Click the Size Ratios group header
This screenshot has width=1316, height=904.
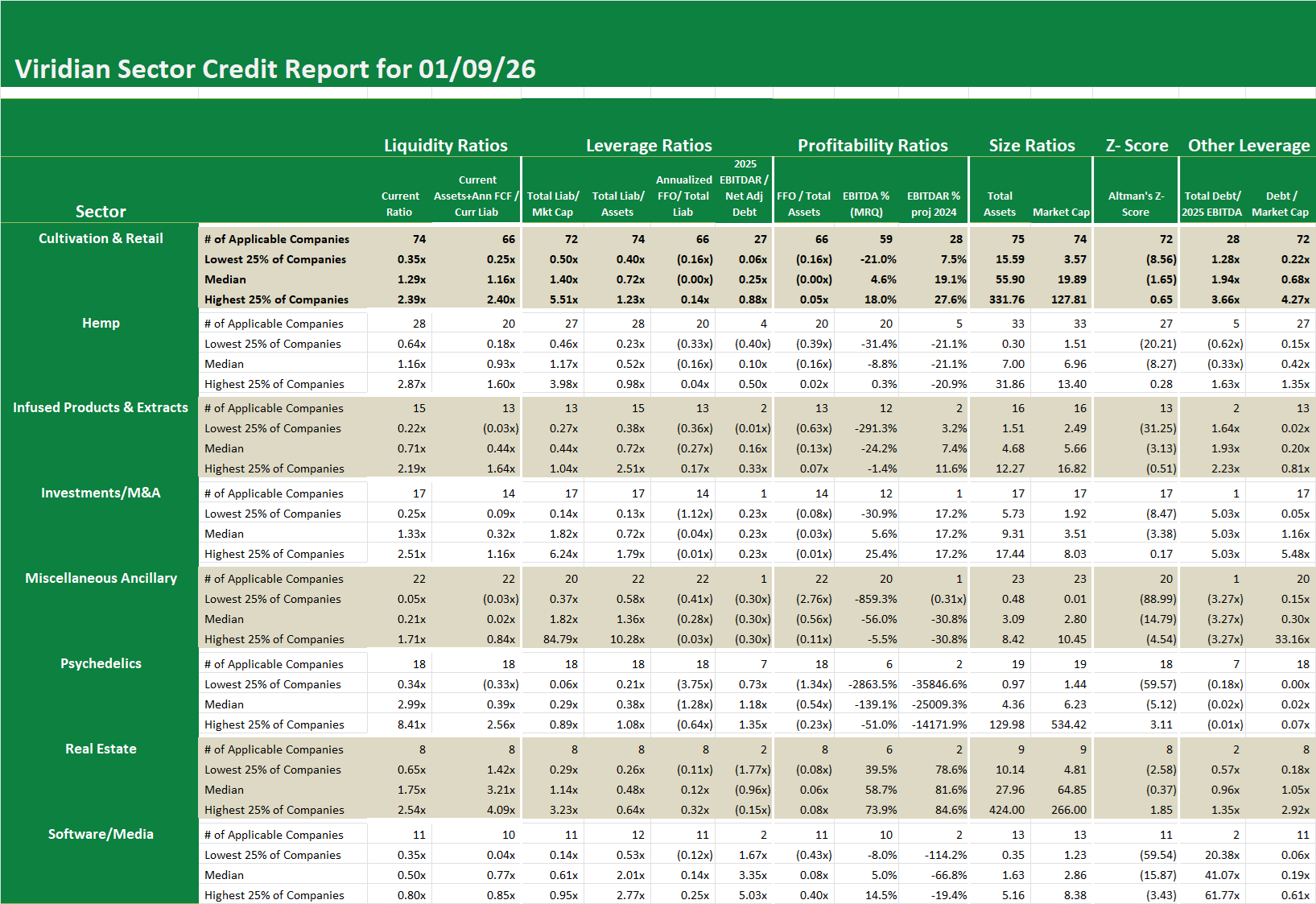(x=1032, y=146)
